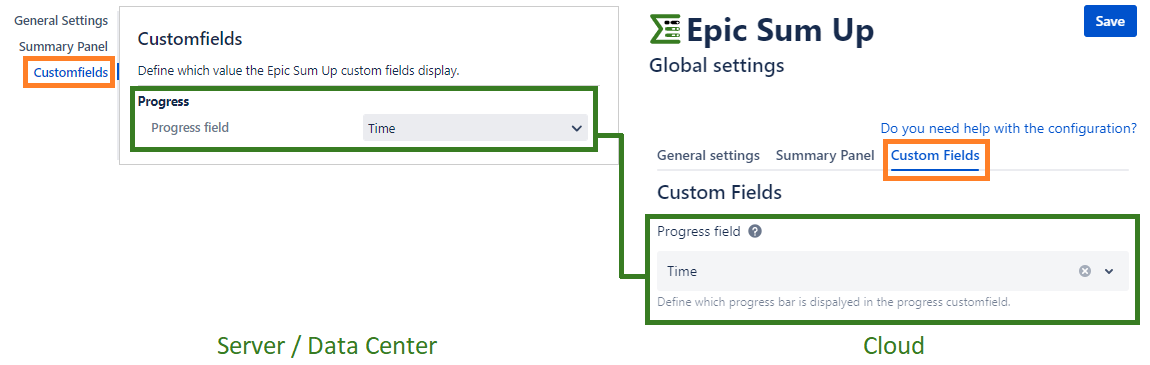The height and width of the screenshot is (365, 1150).
Task: Click the bold Progress section label
Action: pyautogui.click(x=164, y=102)
